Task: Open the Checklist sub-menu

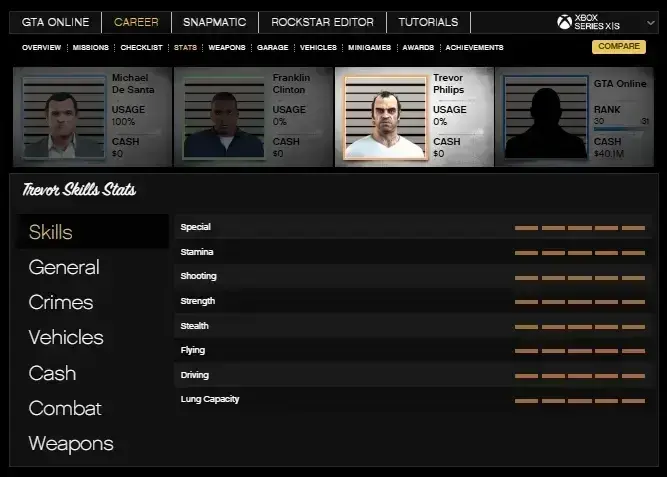Action: tap(141, 47)
